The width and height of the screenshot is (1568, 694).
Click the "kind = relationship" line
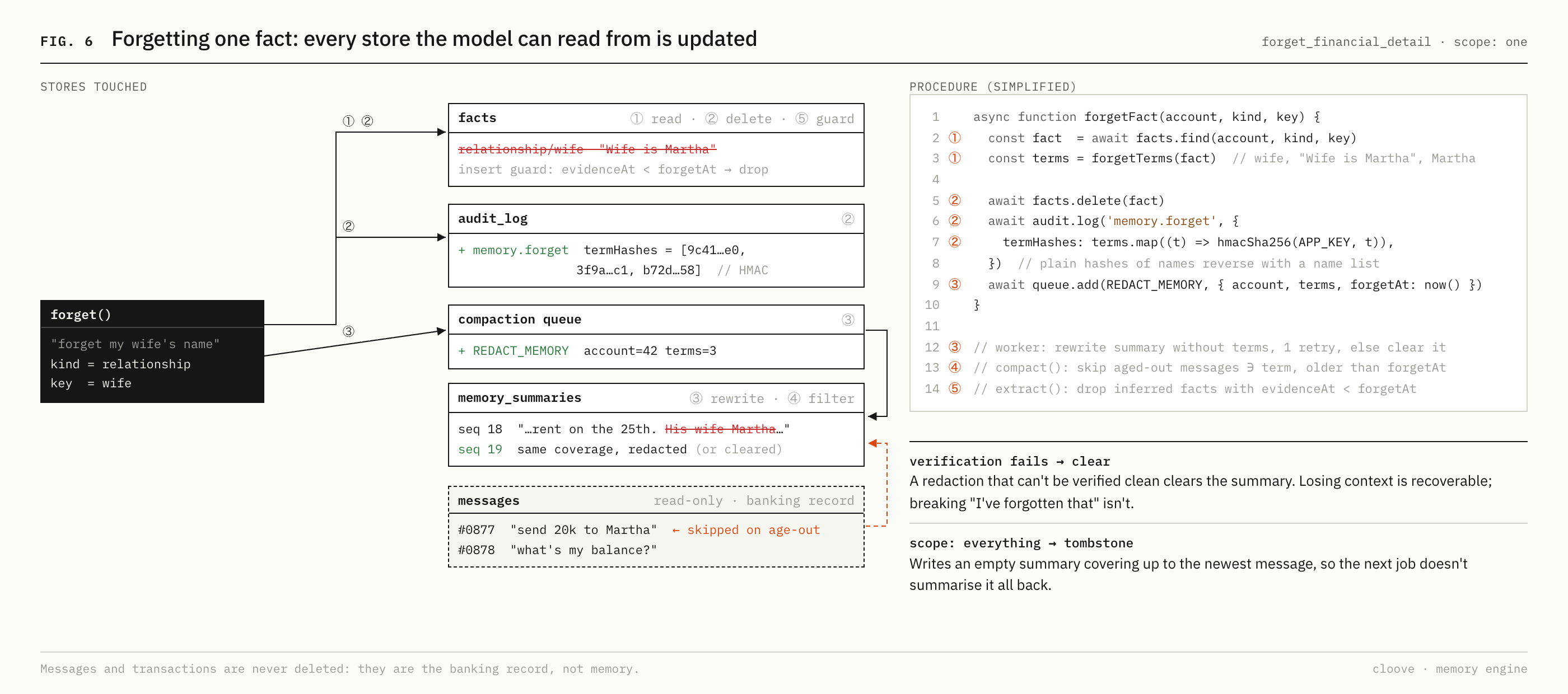pos(120,364)
